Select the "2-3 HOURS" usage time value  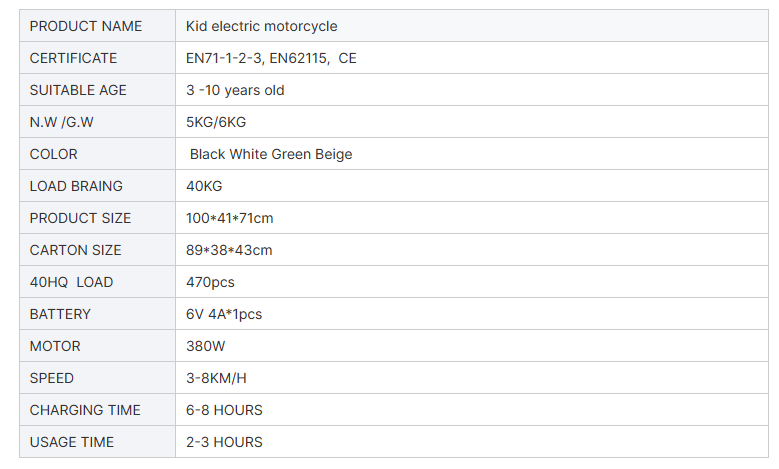tap(224, 442)
